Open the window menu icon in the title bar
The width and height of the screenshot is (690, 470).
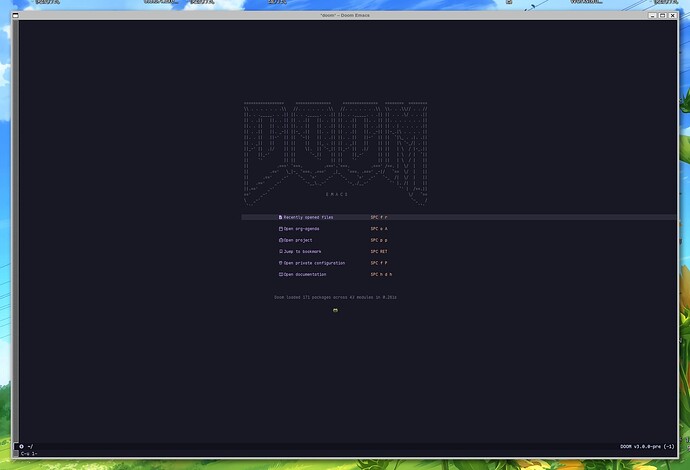tap(15, 15)
